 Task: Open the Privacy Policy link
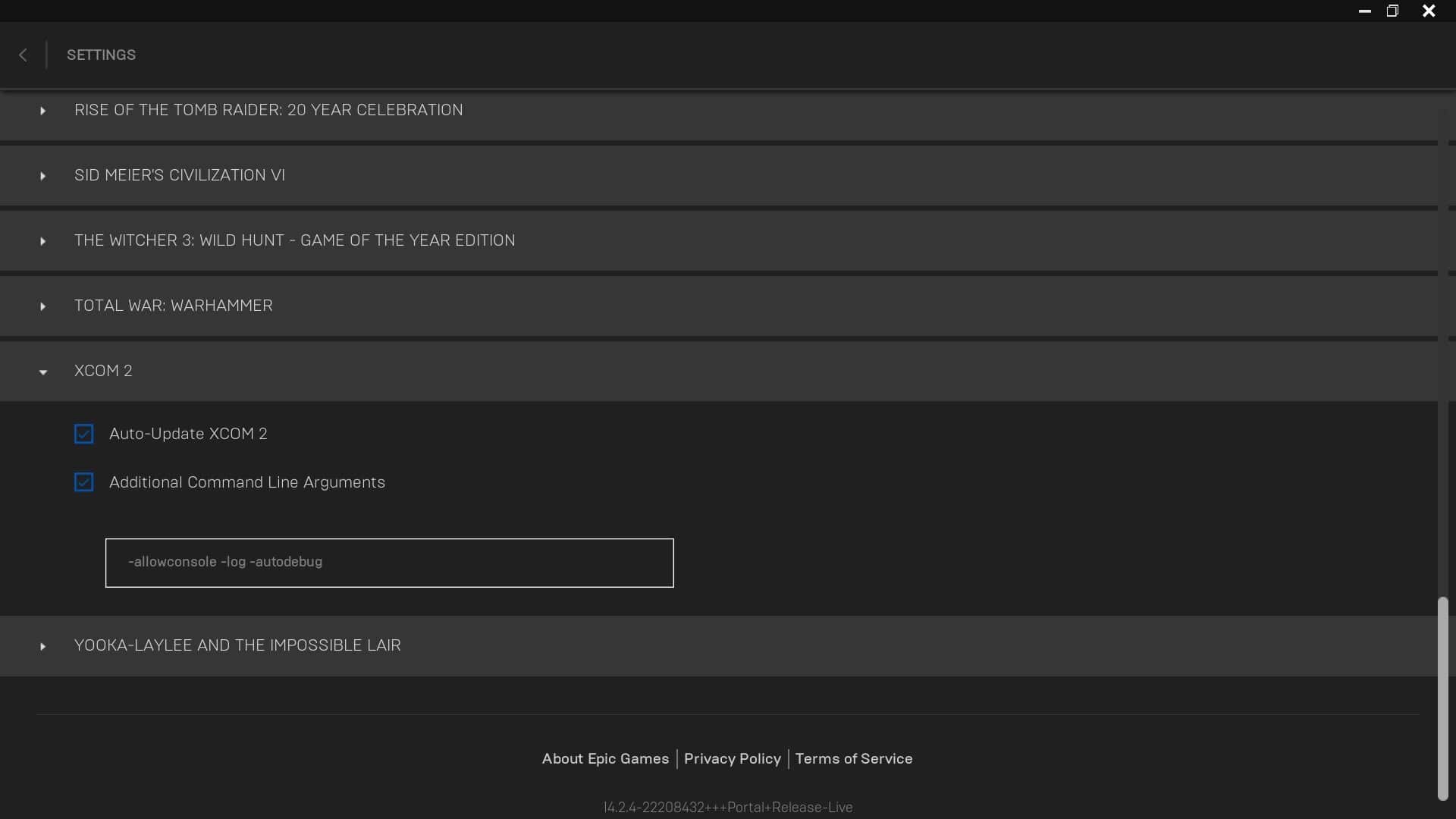pyautogui.click(x=732, y=758)
